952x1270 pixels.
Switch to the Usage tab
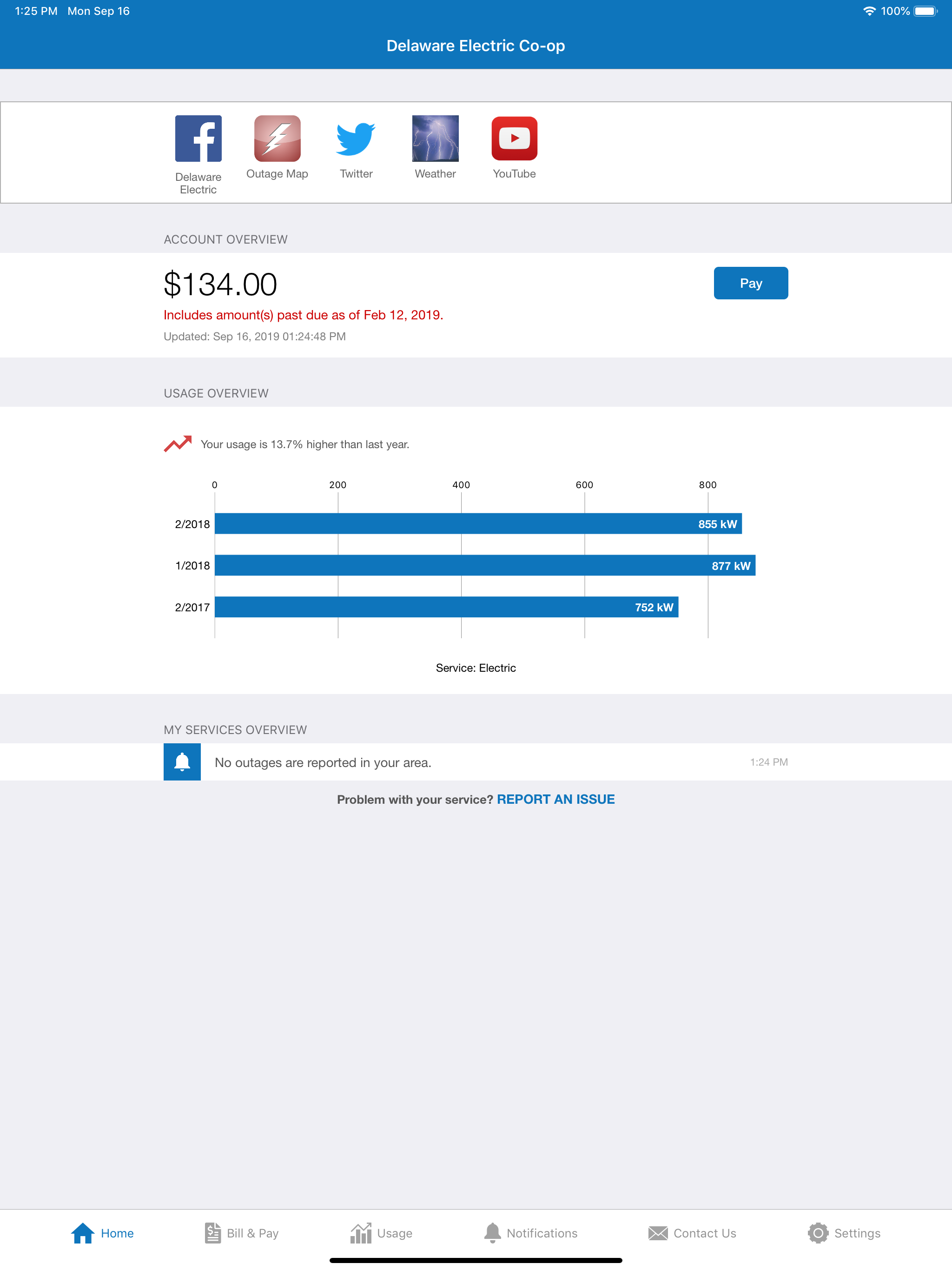click(381, 1233)
